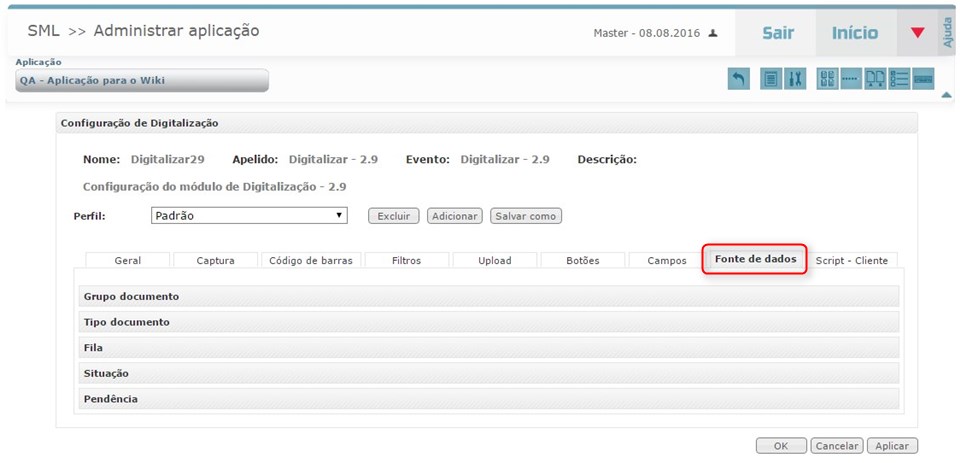This screenshot has height=463, width=960.
Task: Click the back arrow toolbar icon
Action: point(739,80)
